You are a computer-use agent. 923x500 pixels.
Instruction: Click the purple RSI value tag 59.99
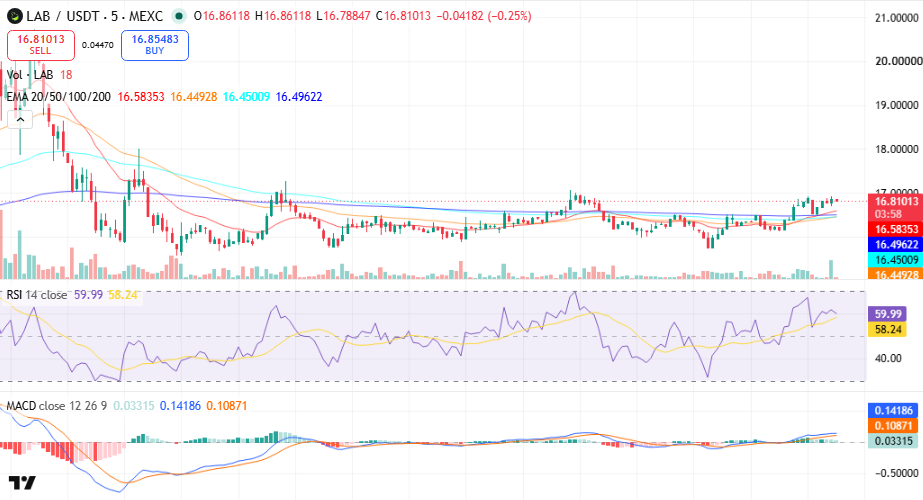coord(888,314)
